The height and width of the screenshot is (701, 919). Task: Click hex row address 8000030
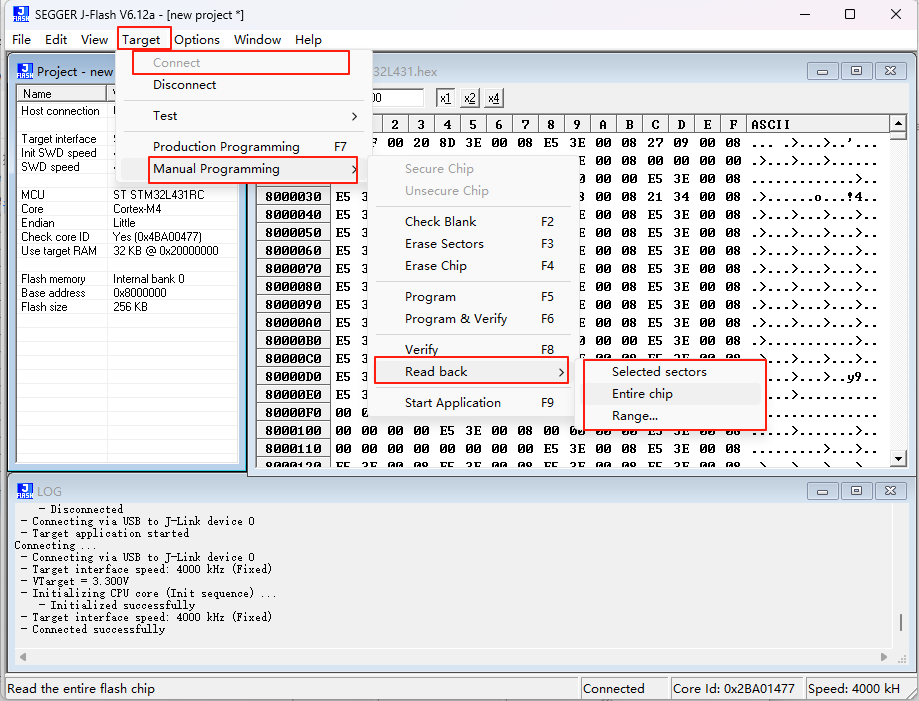[294, 197]
